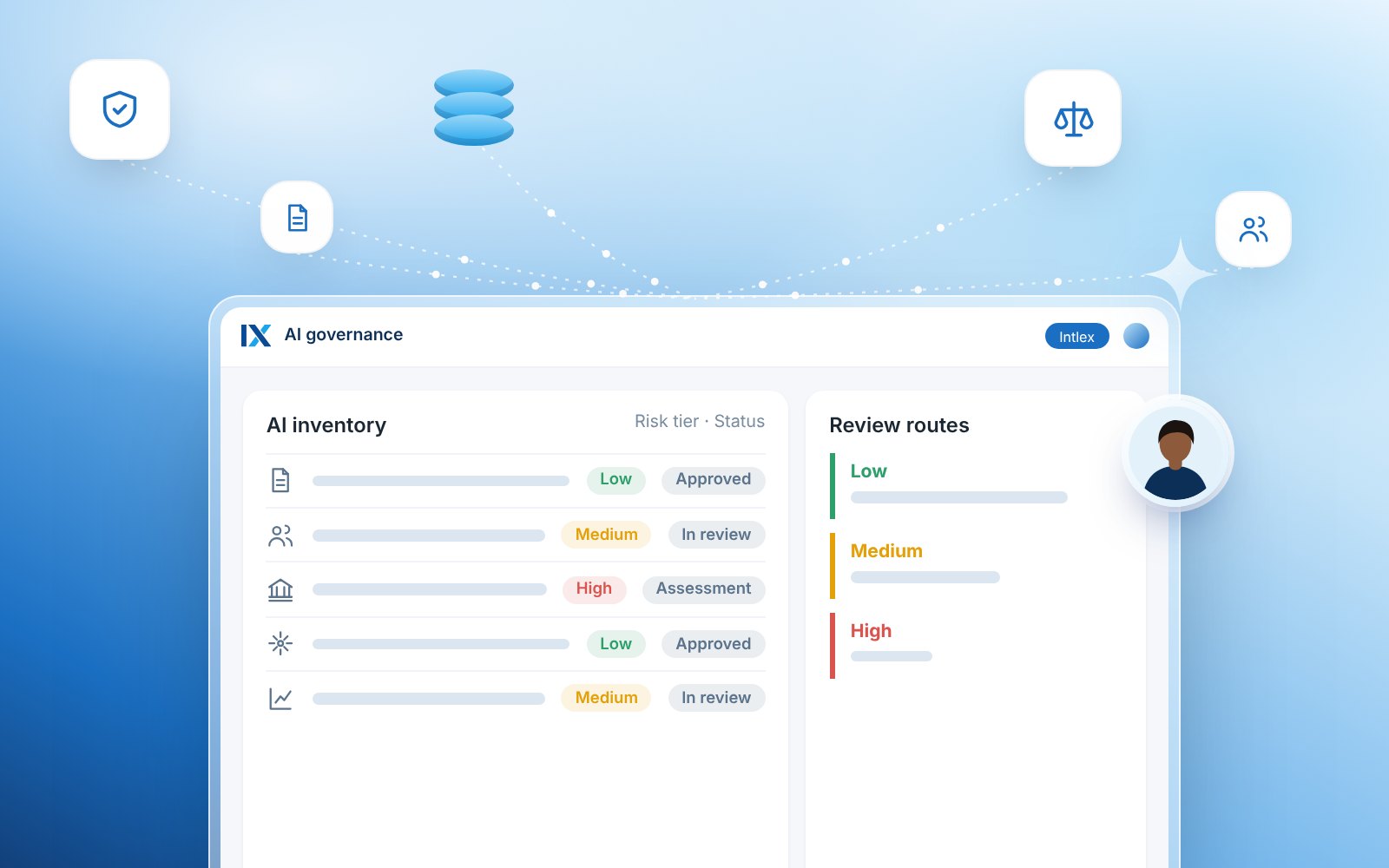
Task: Click the Assessment status badge
Action: pos(704,589)
